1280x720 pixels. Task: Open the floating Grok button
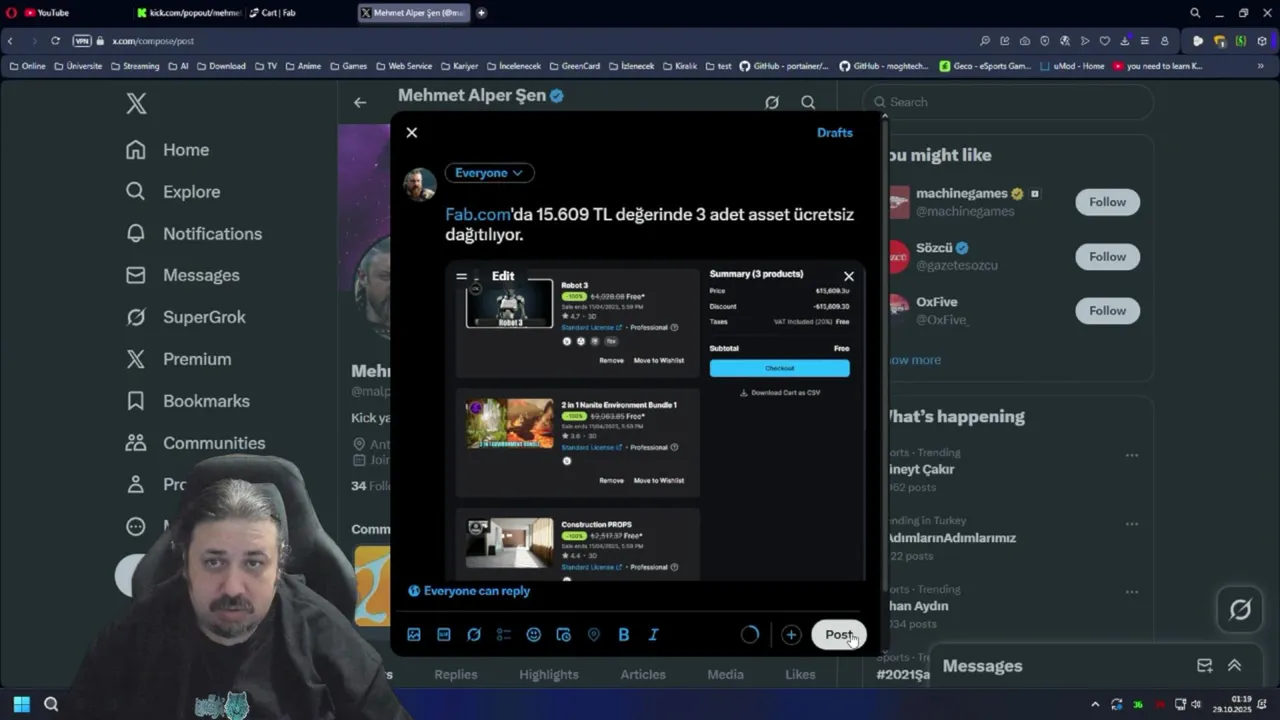(x=1240, y=609)
